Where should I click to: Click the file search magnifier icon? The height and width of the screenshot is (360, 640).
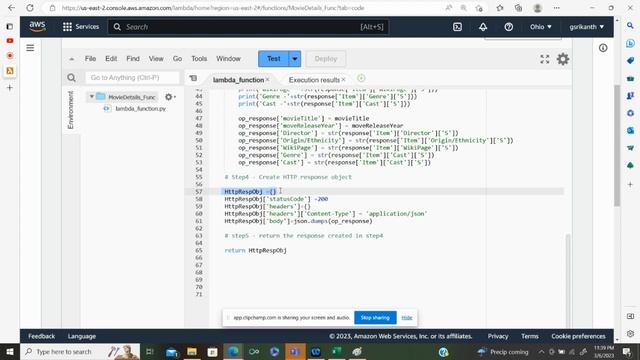click(71, 78)
